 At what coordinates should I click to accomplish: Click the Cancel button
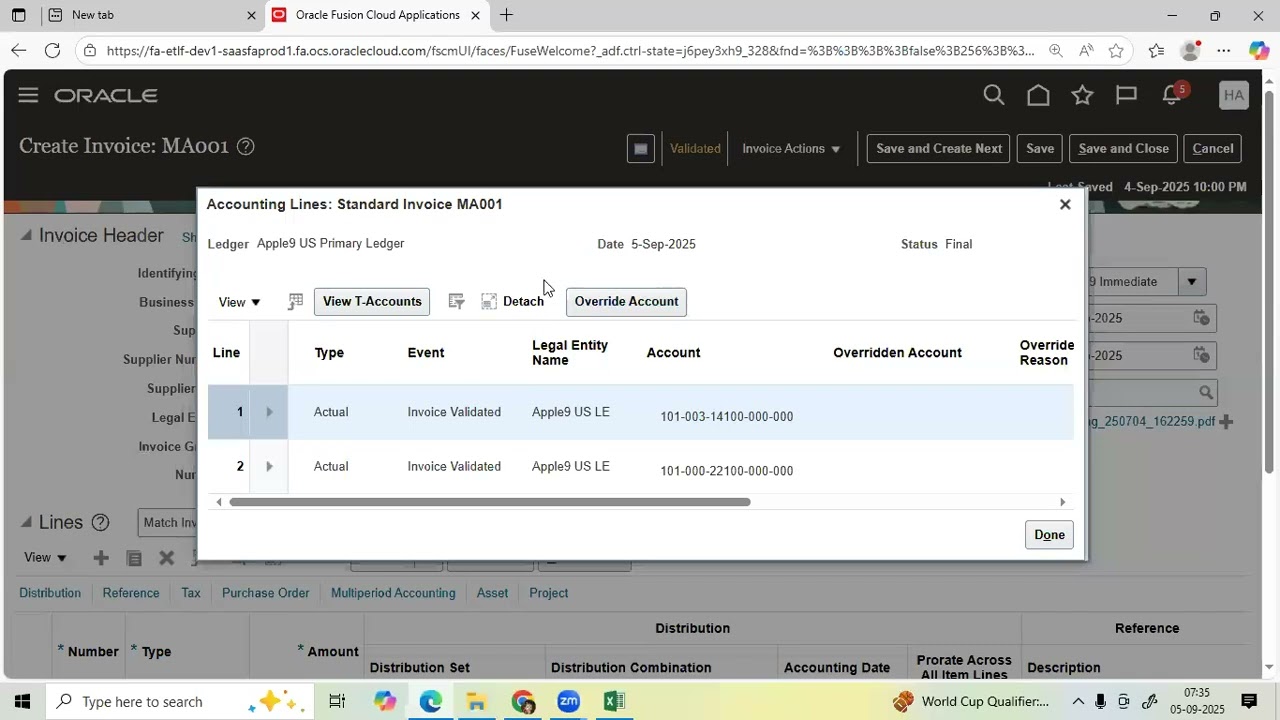1213,148
